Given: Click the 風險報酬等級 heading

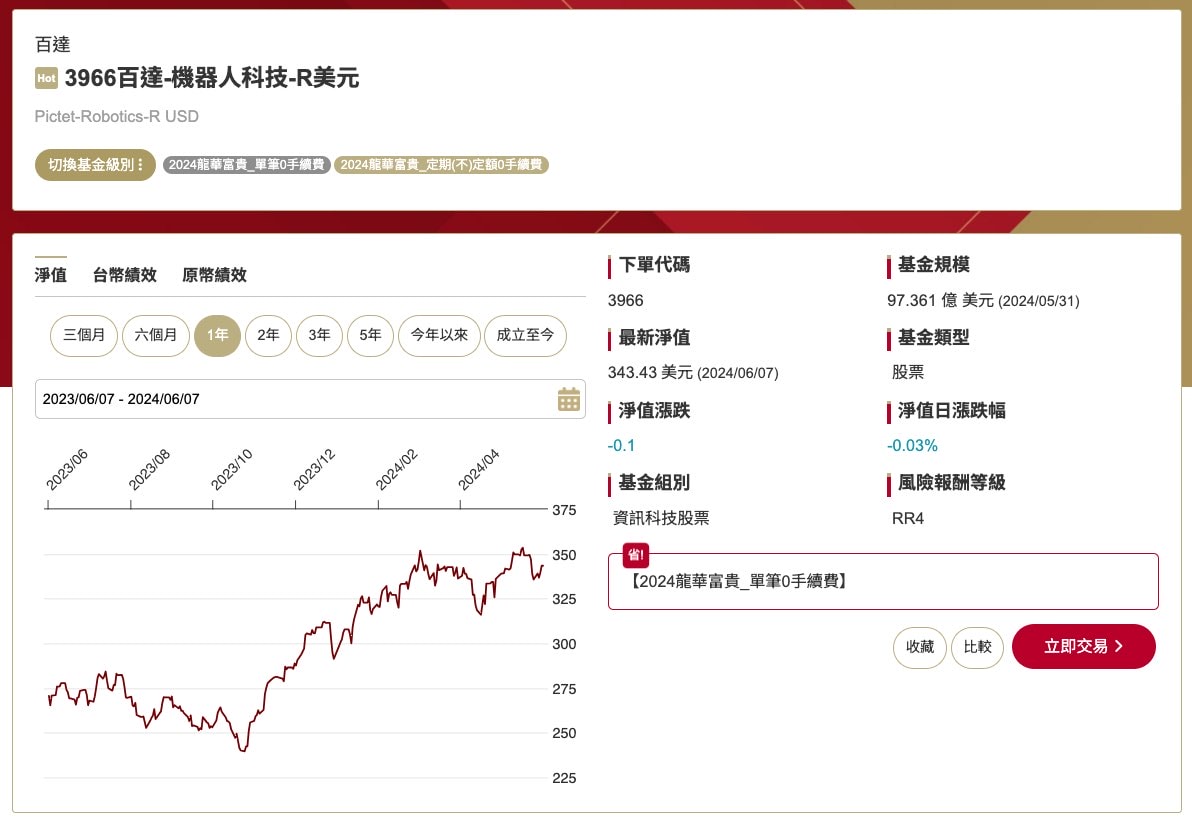Looking at the screenshot, I should pos(952,483).
